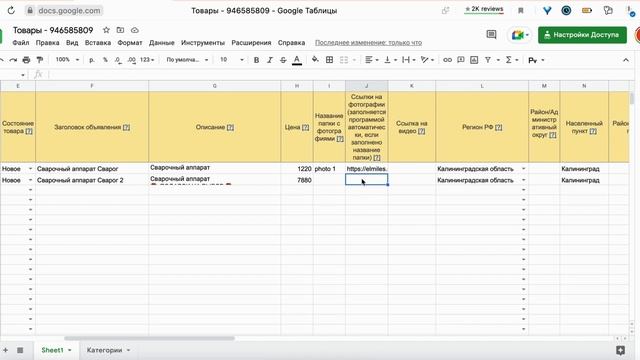Open the Вставка menu
Viewport: 640px width, 360px height.
pyautogui.click(x=98, y=42)
